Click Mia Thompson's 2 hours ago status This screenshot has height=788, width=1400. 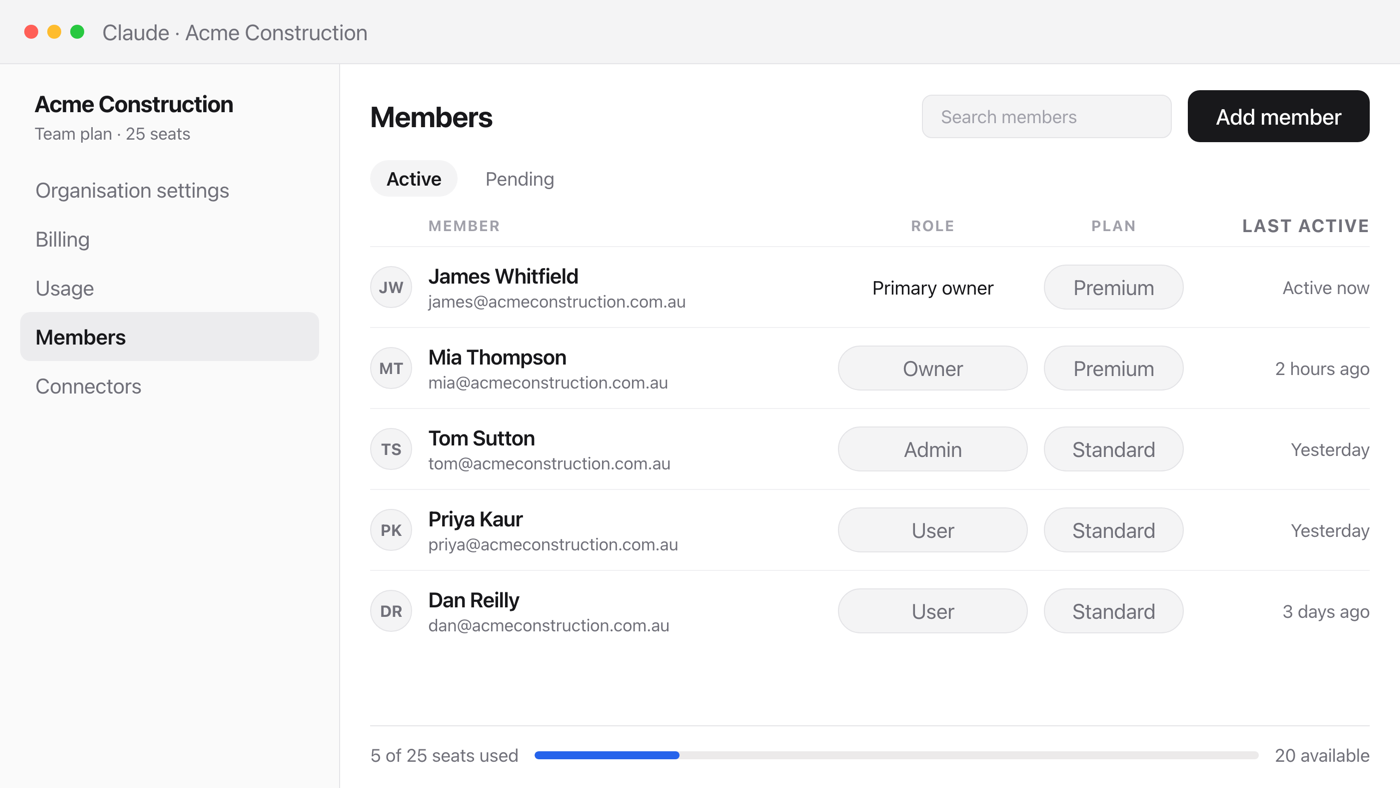pos(1322,369)
